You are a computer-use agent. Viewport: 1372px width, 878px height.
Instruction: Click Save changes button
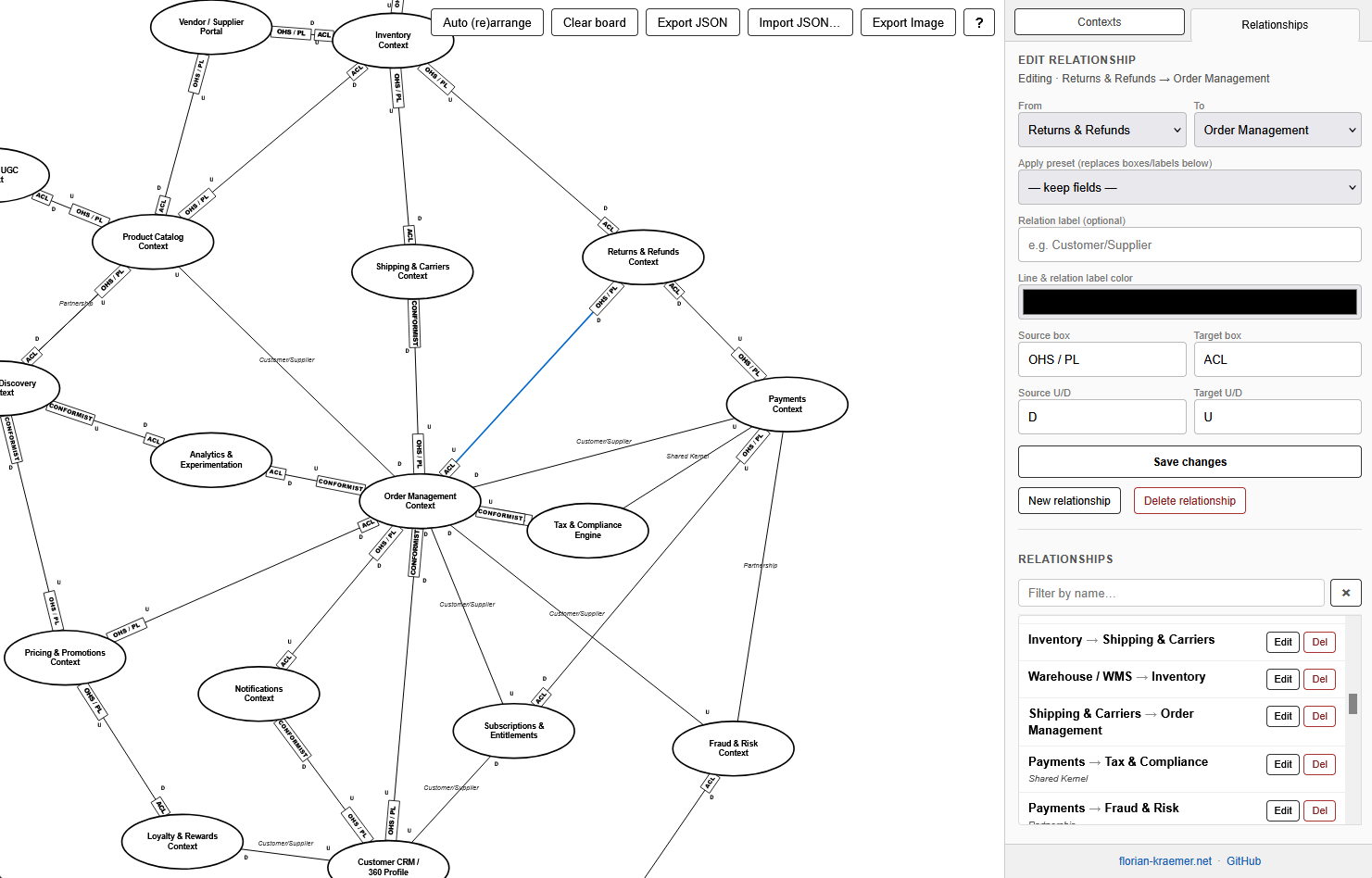[1189, 462]
